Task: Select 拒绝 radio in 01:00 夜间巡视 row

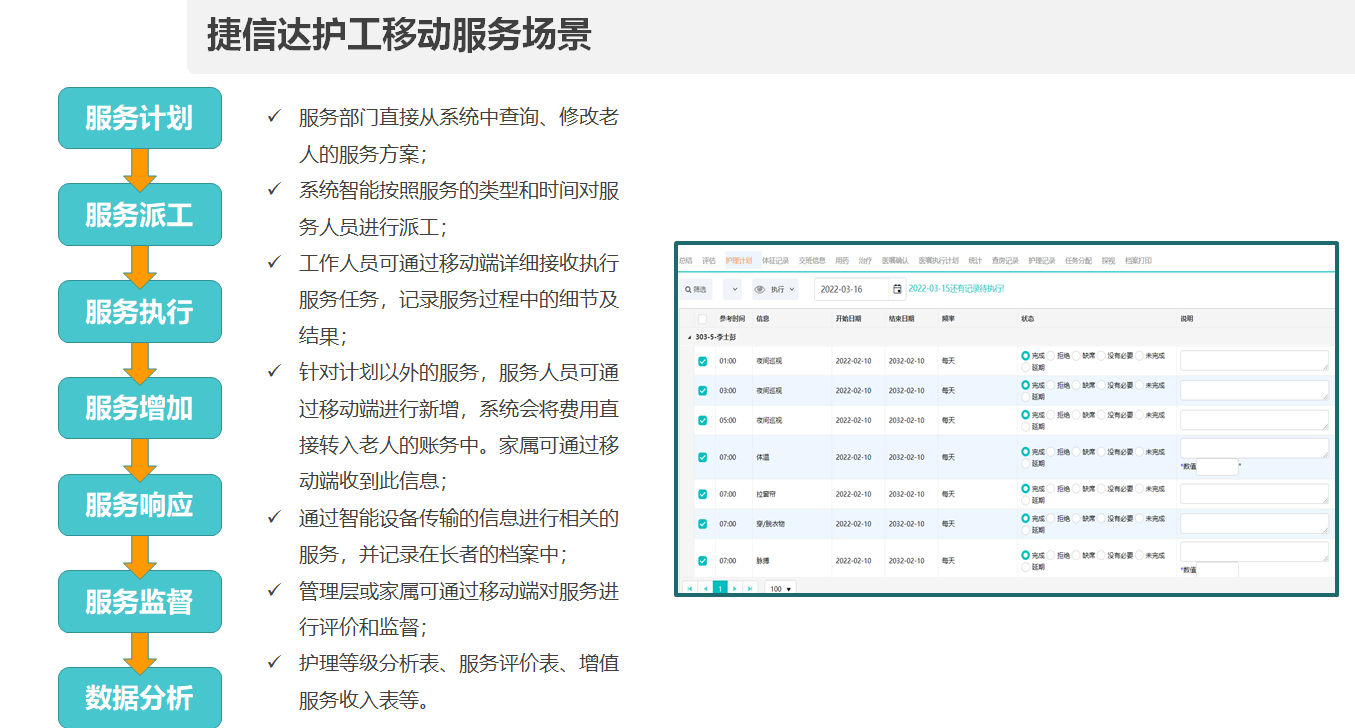Action: [x=1051, y=355]
